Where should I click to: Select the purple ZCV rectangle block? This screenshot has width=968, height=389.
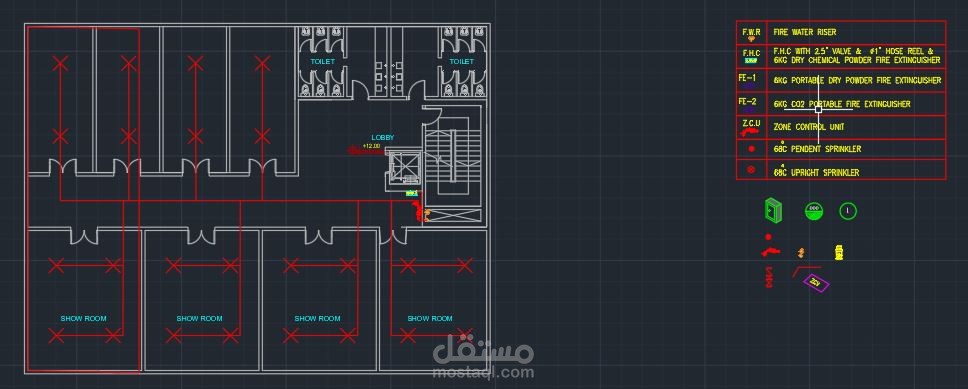(816, 283)
